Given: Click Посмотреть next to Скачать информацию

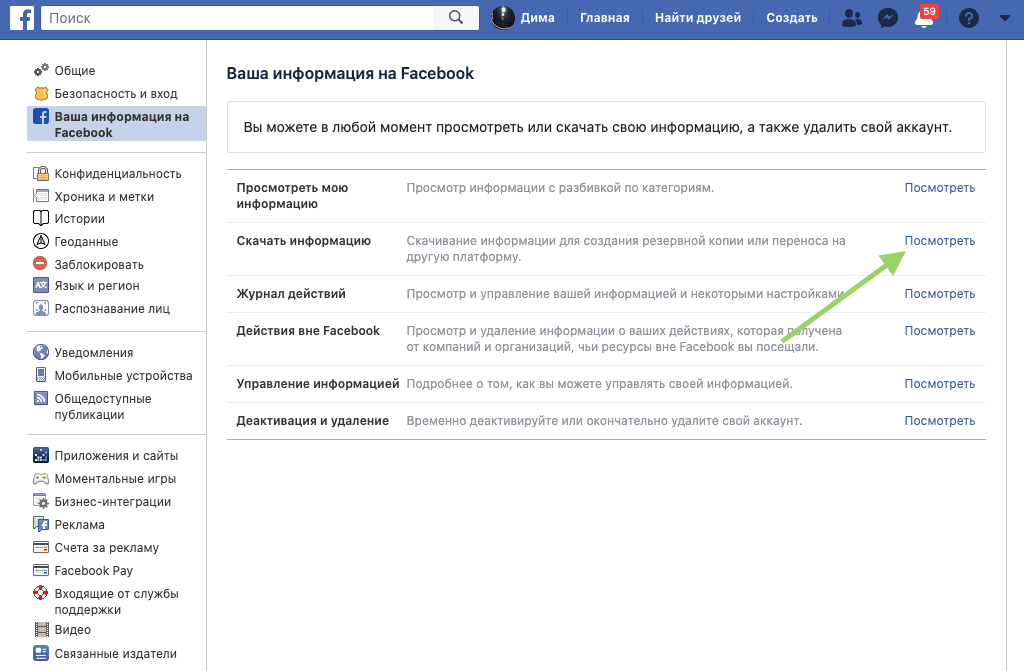Looking at the screenshot, I should coord(939,241).
